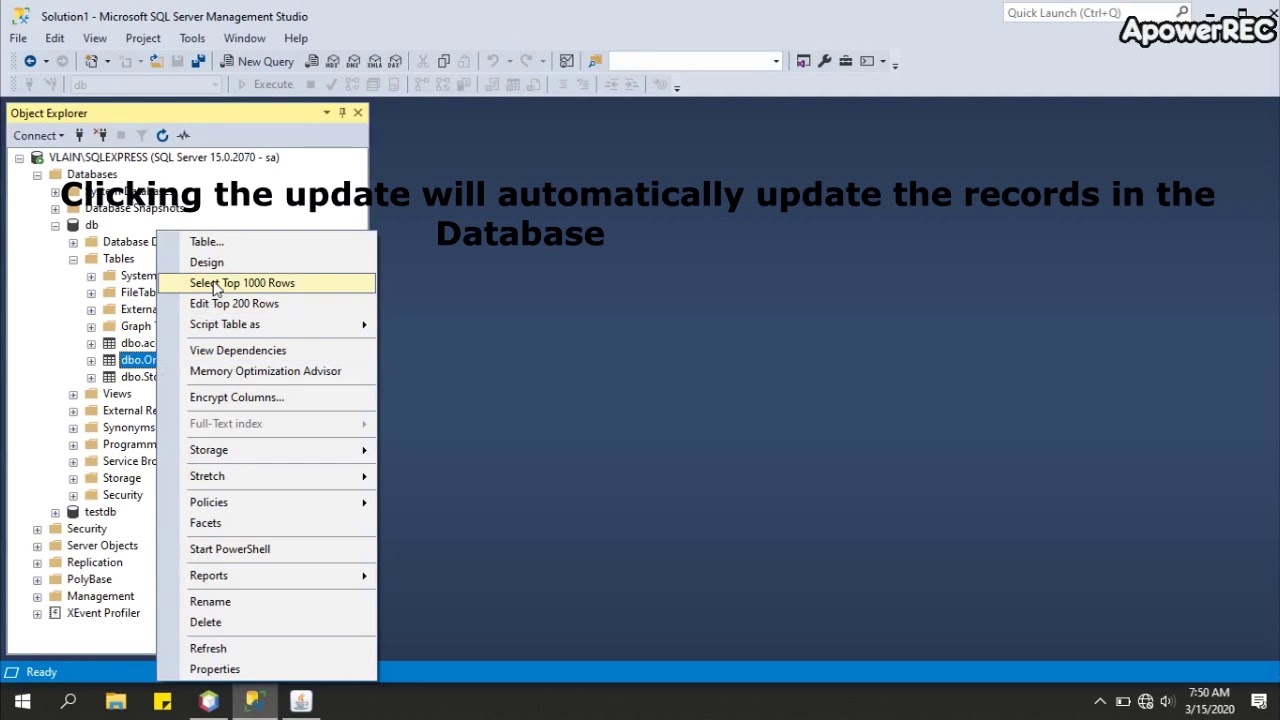Click the New Query toolbar button
Screen dimensions: 1280x720
256,61
